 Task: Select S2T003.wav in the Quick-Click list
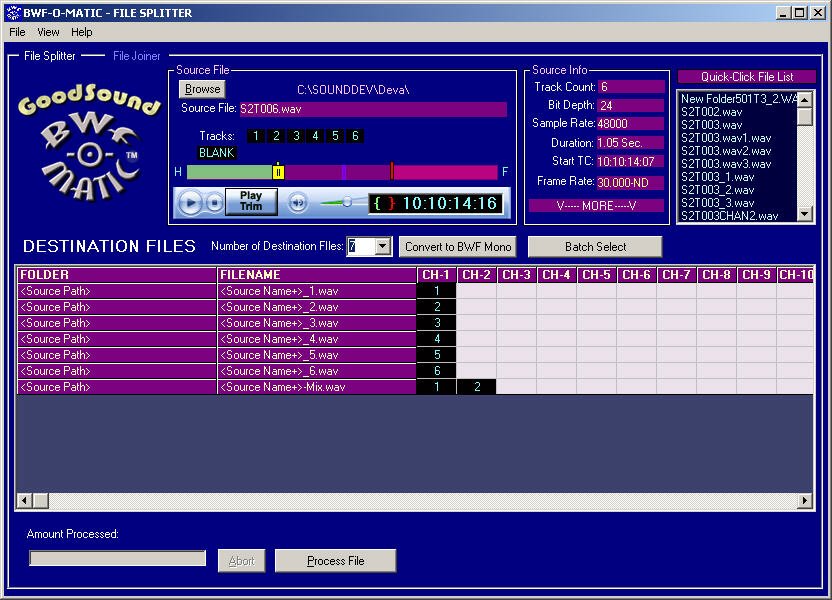click(712, 125)
